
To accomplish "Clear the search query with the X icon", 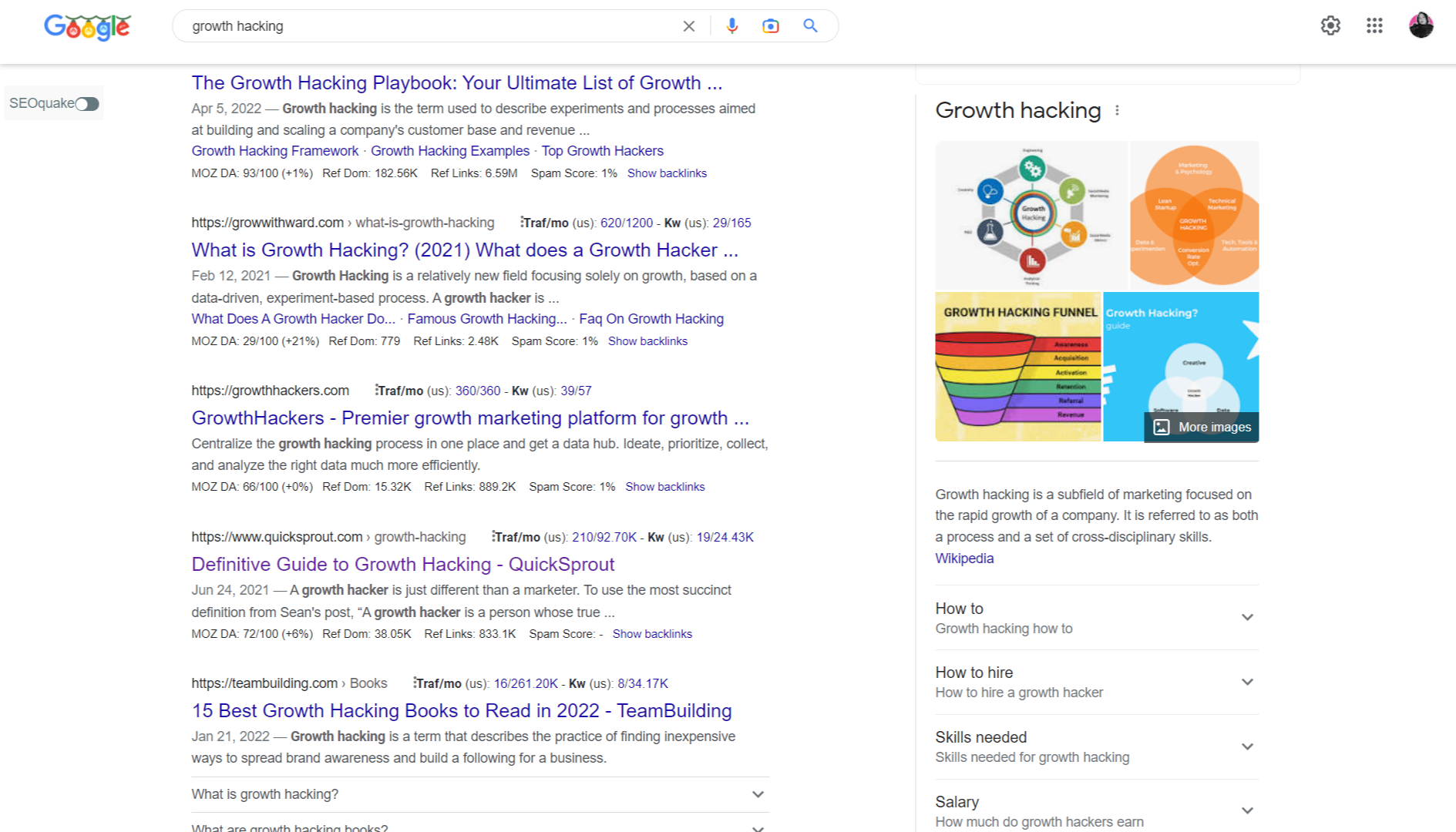I will (x=688, y=25).
